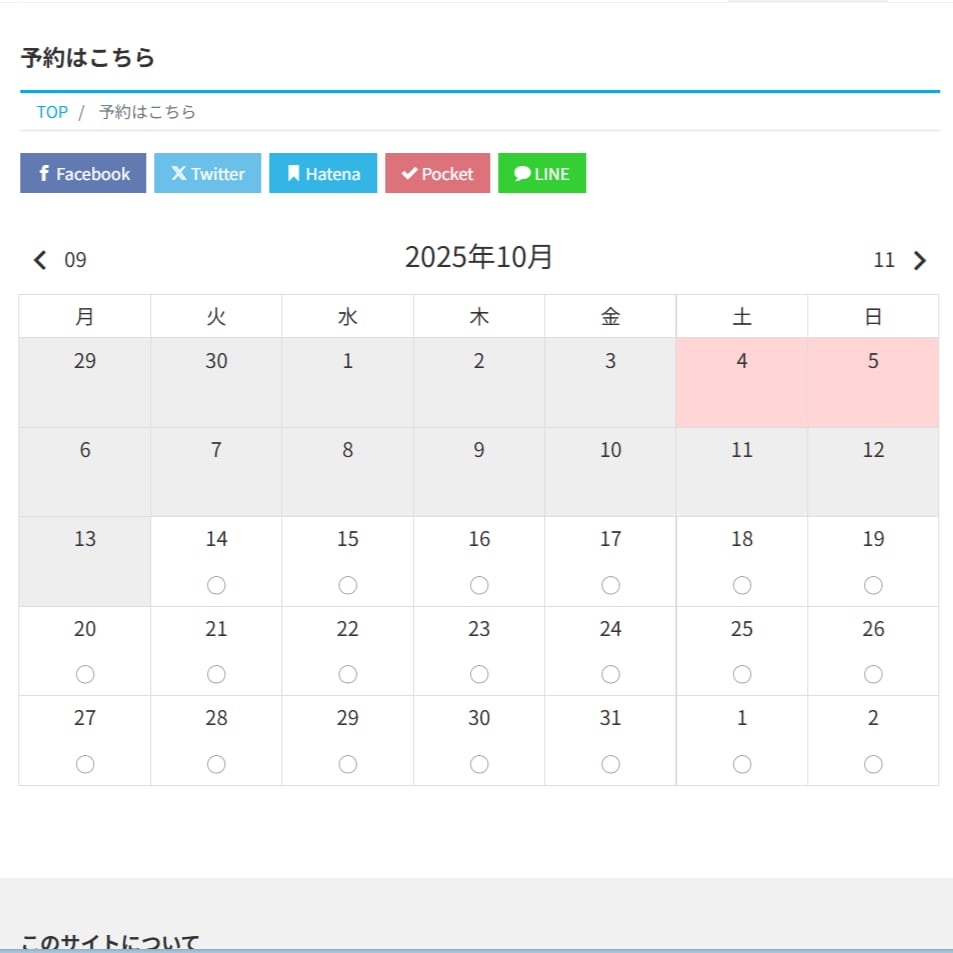
Task: Click the date number 14
Action: 216,539
